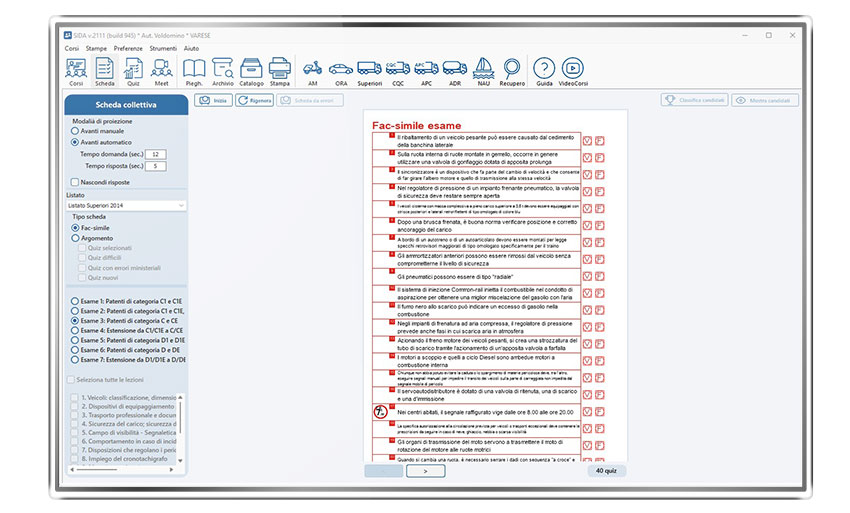
Task: Select the Avanti manuale radio button
Action: (x=75, y=131)
